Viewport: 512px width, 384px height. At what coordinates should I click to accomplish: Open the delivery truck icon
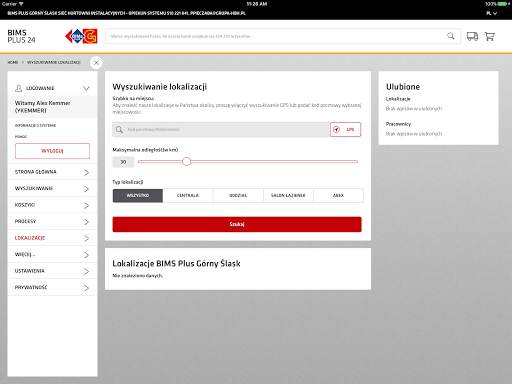pyautogui.click(x=472, y=36)
